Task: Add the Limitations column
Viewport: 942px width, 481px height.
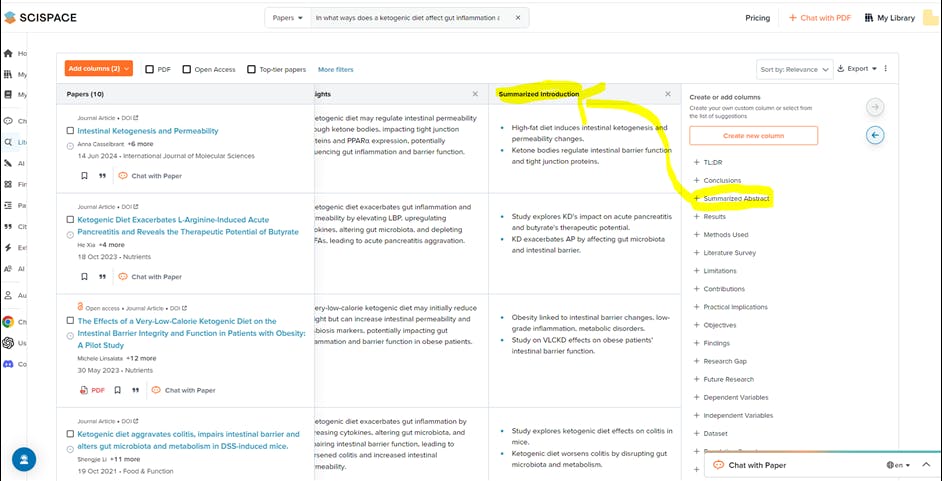Action: (714, 271)
